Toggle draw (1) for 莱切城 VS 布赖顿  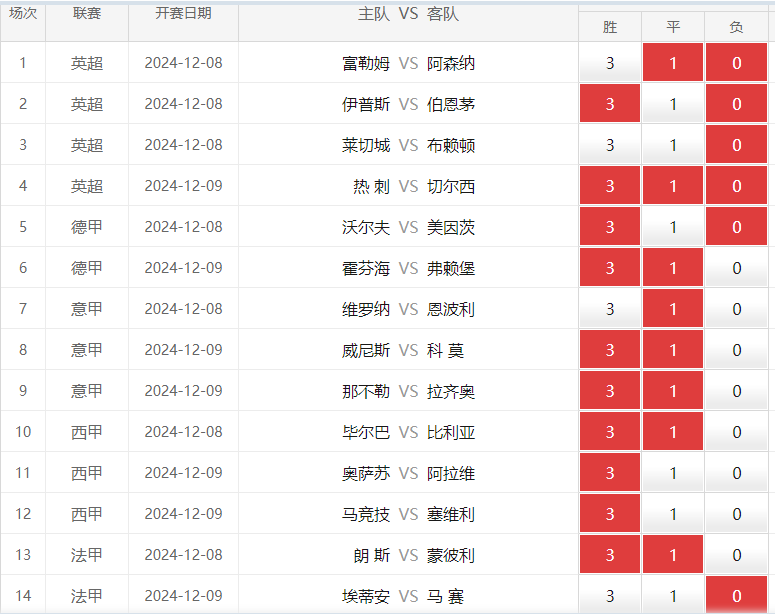[x=673, y=144]
